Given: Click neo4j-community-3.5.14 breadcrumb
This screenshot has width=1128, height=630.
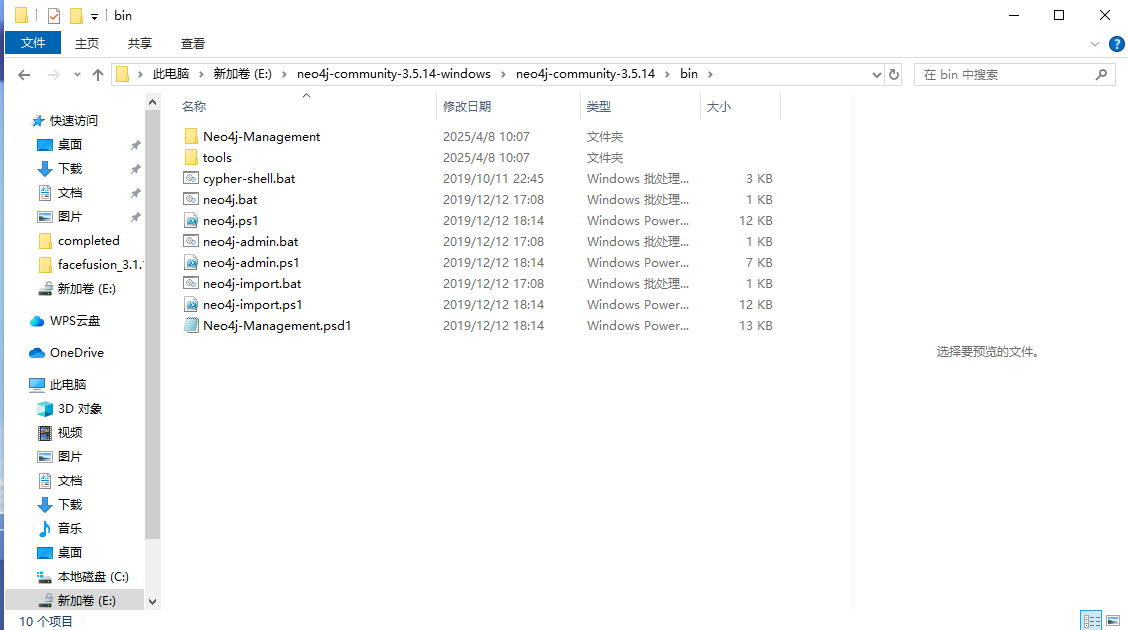Looking at the screenshot, I should pyautogui.click(x=585, y=74).
